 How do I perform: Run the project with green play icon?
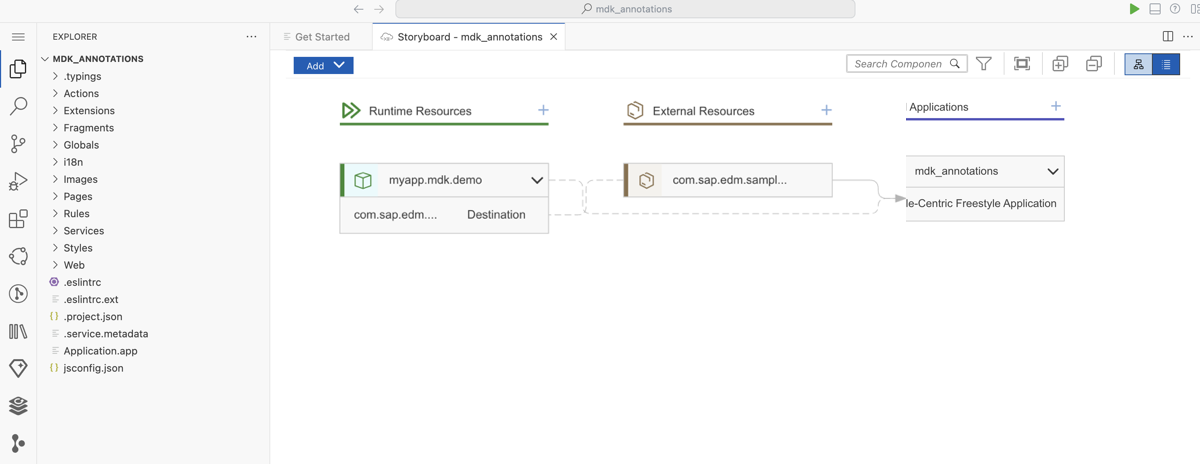(1134, 9)
